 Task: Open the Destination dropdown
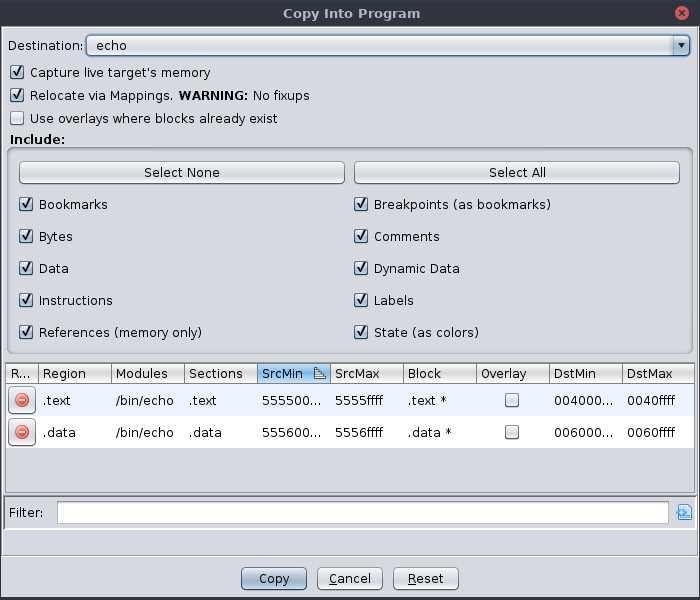coord(681,45)
